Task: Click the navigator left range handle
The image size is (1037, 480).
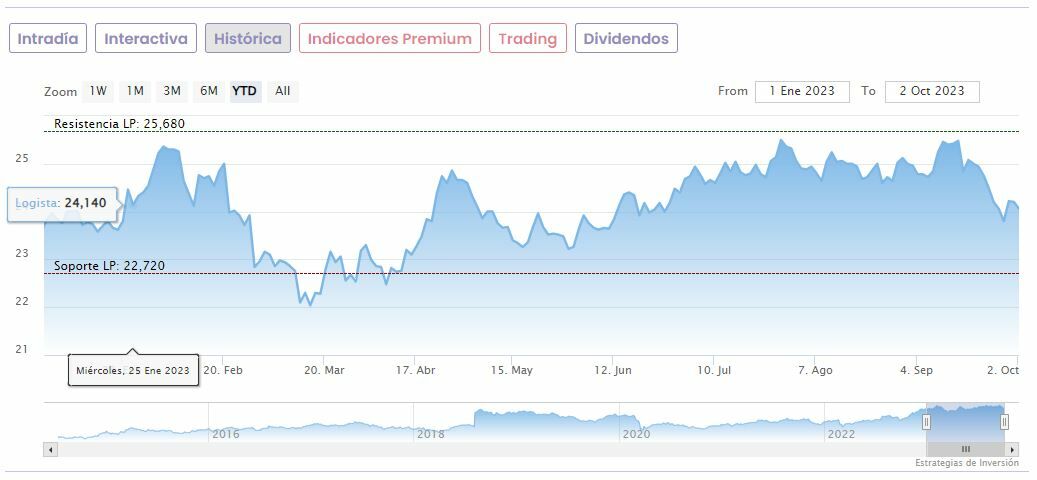Action: coord(926,422)
